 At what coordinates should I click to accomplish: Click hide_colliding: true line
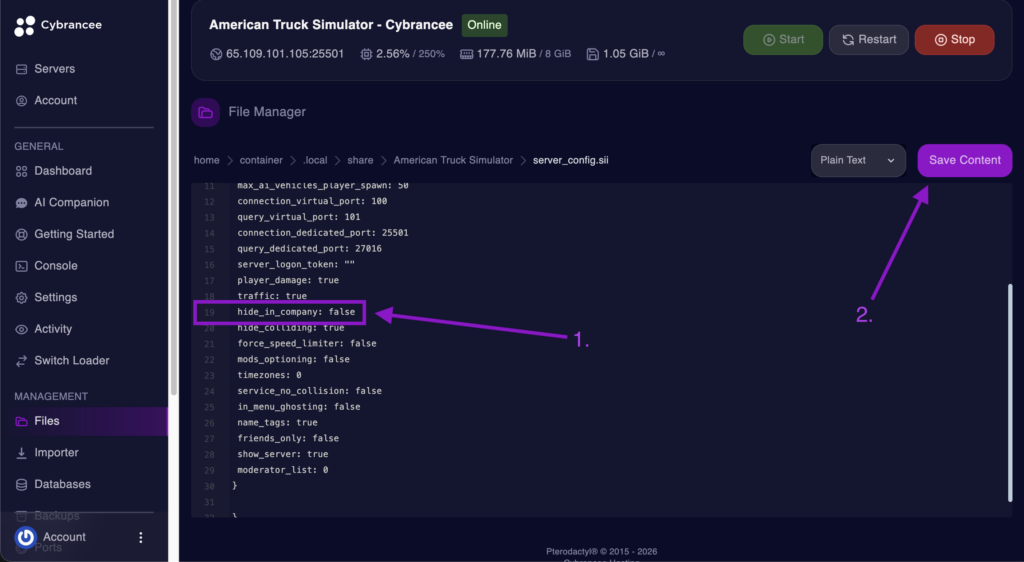(x=291, y=328)
